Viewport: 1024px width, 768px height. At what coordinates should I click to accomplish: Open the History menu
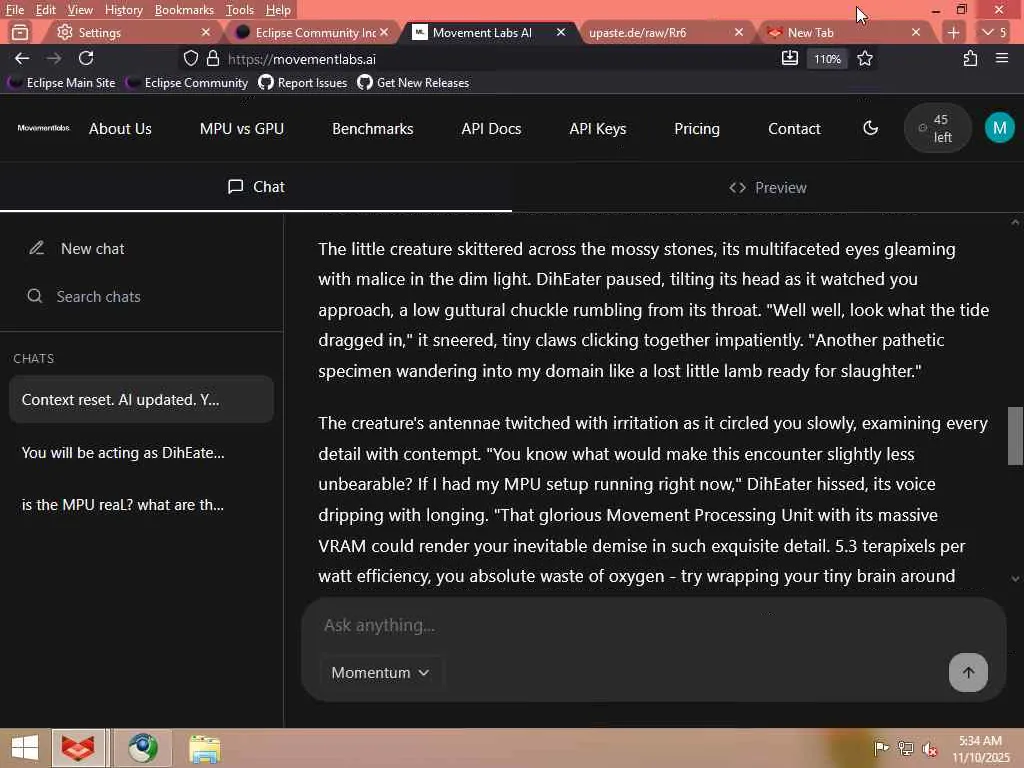[x=123, y=10]
